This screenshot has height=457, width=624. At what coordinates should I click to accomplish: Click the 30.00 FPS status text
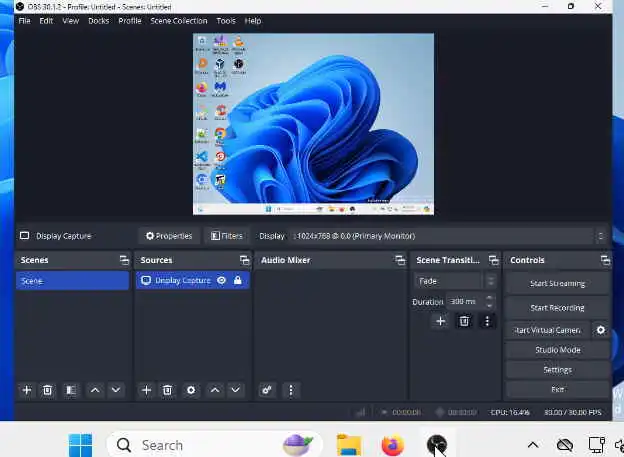[x=573, y=412]
